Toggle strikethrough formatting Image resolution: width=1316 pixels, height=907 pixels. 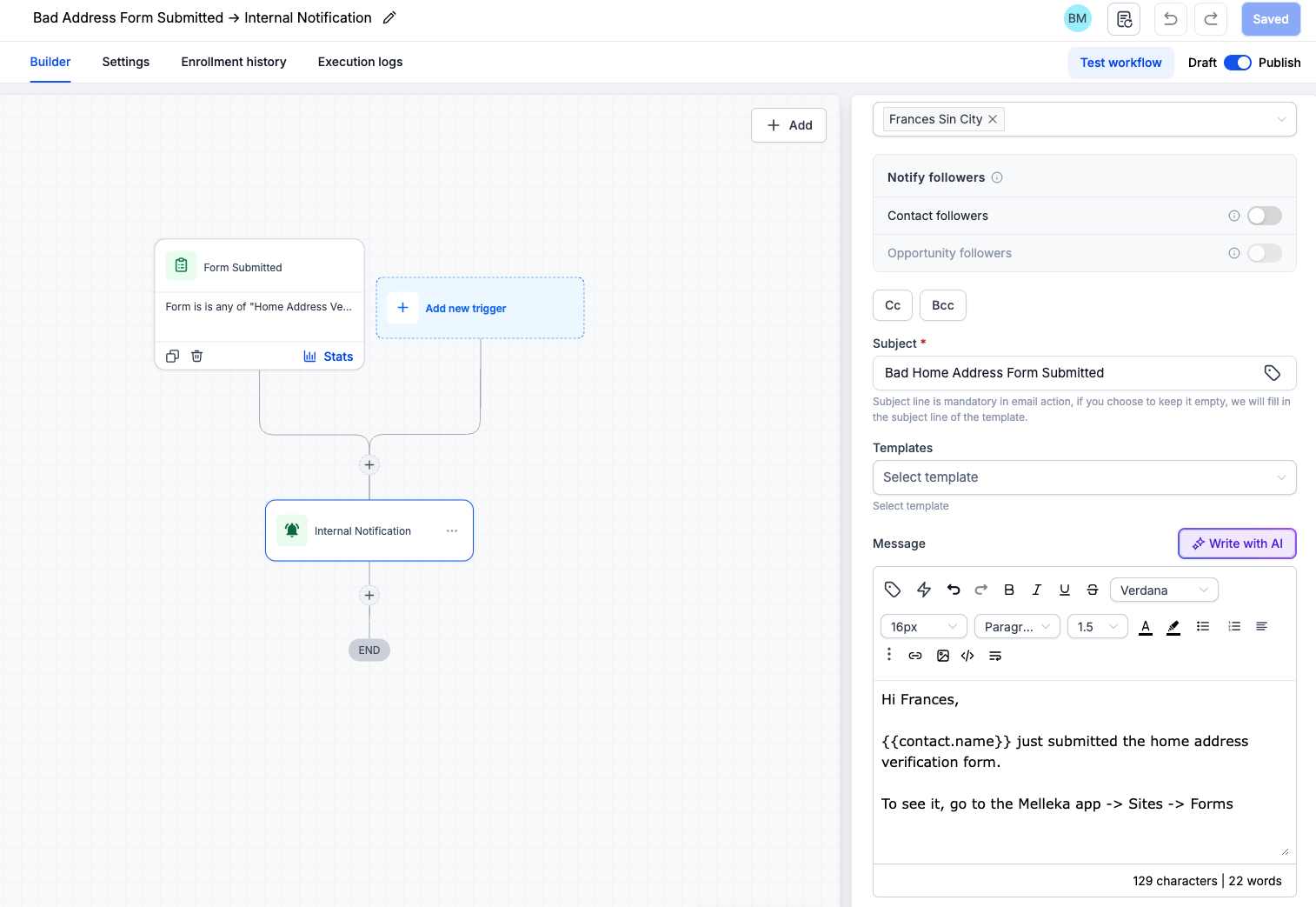pyautogui.click(x=1093, y=590)
